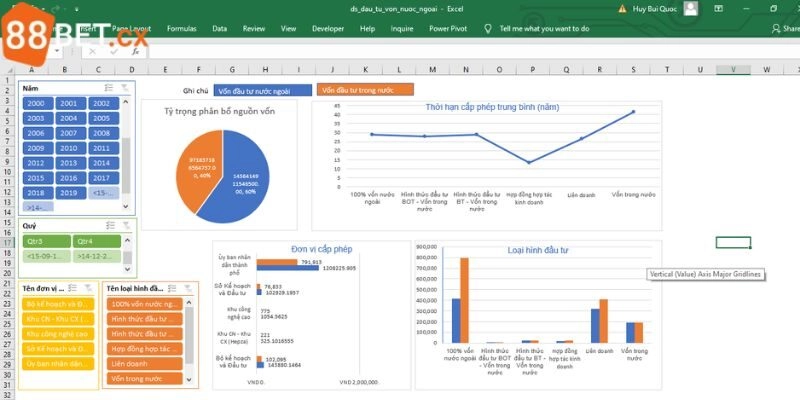
Task: Clear the filter on the Năm slicer
Action: coord(124,88)
